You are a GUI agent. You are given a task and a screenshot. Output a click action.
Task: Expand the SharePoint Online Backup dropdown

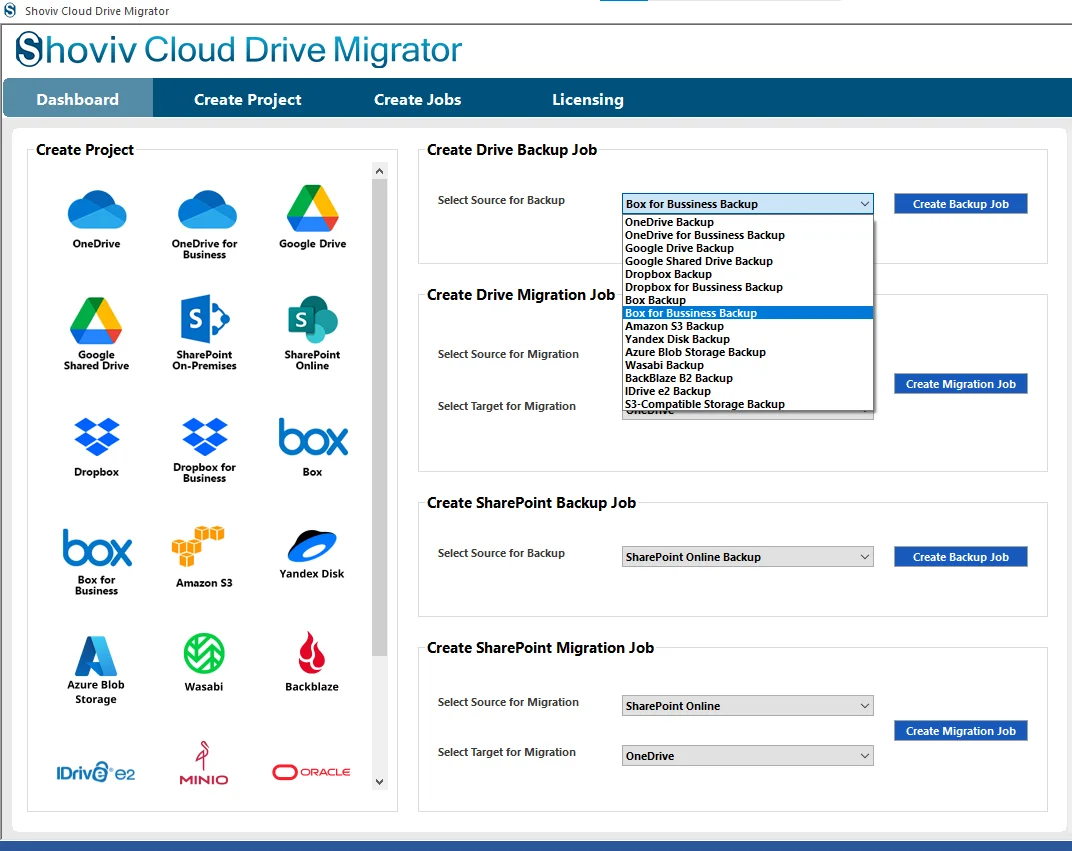pyautogui.click(x=747, y=557)
